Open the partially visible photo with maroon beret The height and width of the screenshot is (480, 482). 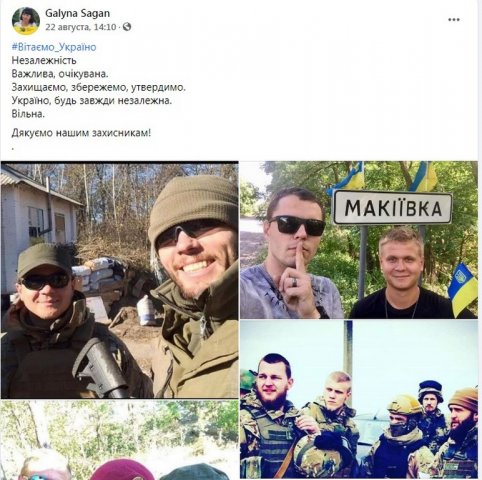point(119,440)
